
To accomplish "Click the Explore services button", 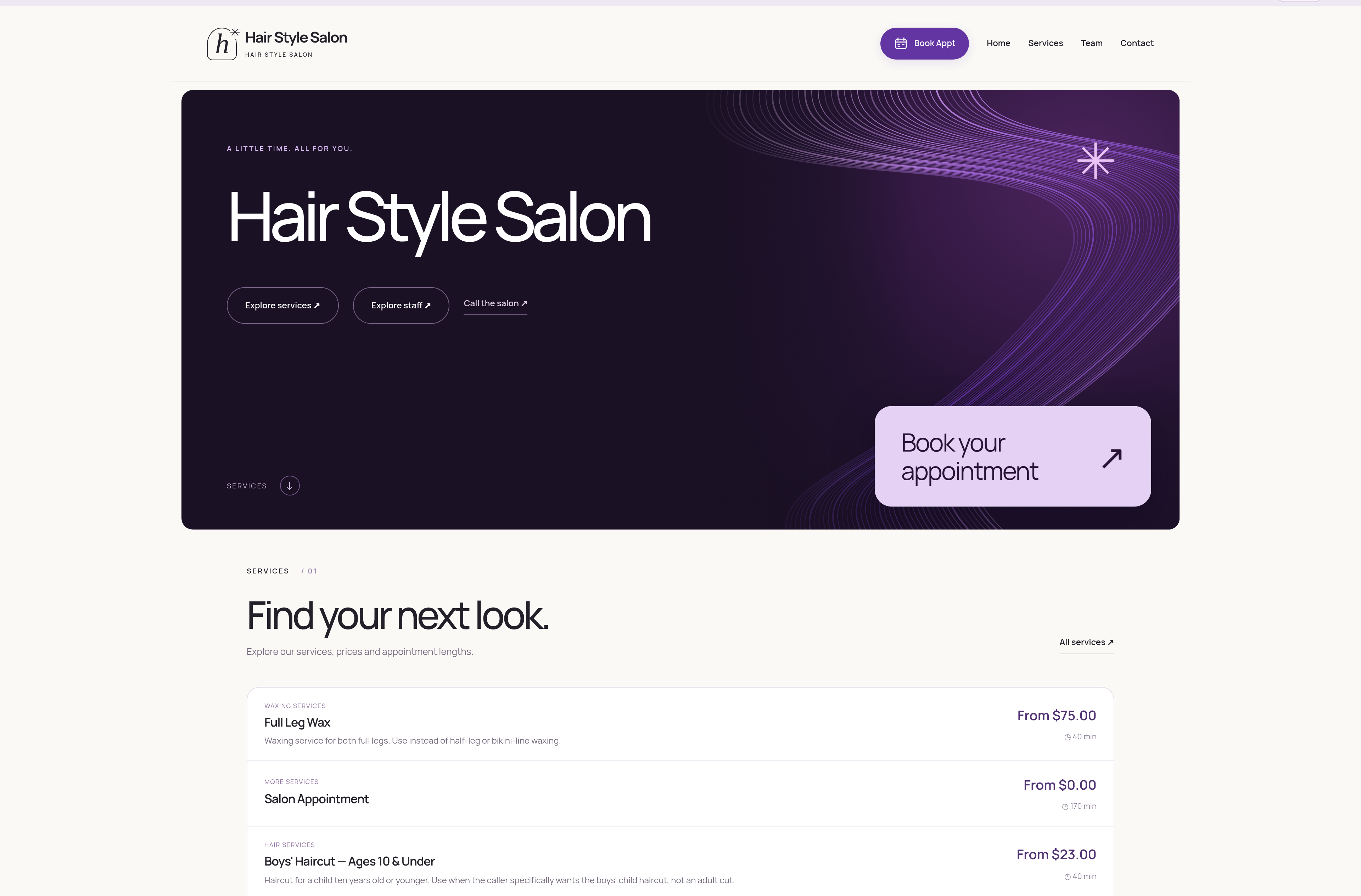I will (x=282, y=305).
